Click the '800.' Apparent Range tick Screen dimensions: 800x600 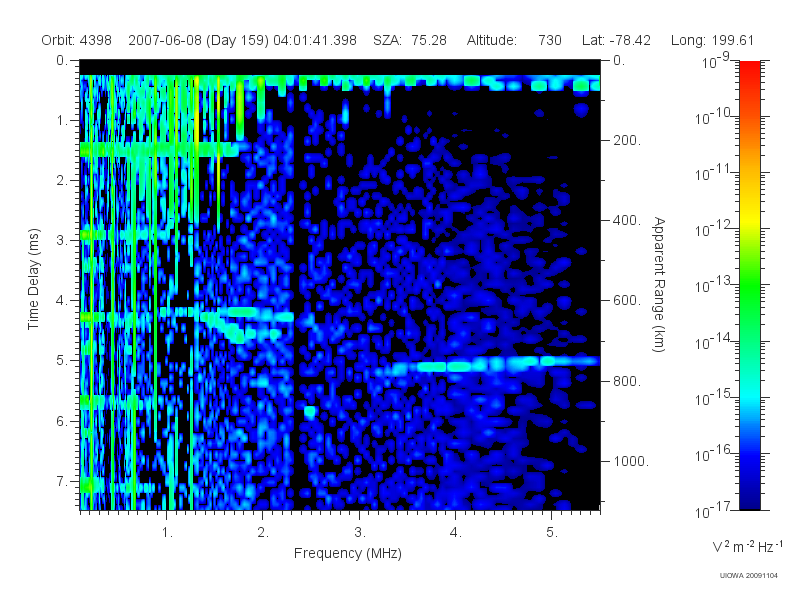[x=627, y=381]
